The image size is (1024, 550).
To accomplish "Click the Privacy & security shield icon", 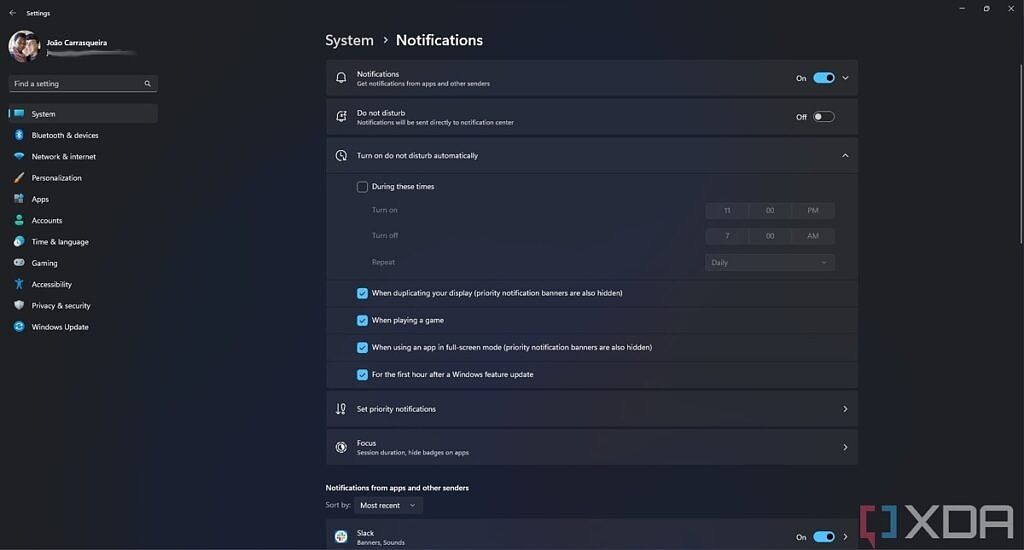I will click(19, 305).
